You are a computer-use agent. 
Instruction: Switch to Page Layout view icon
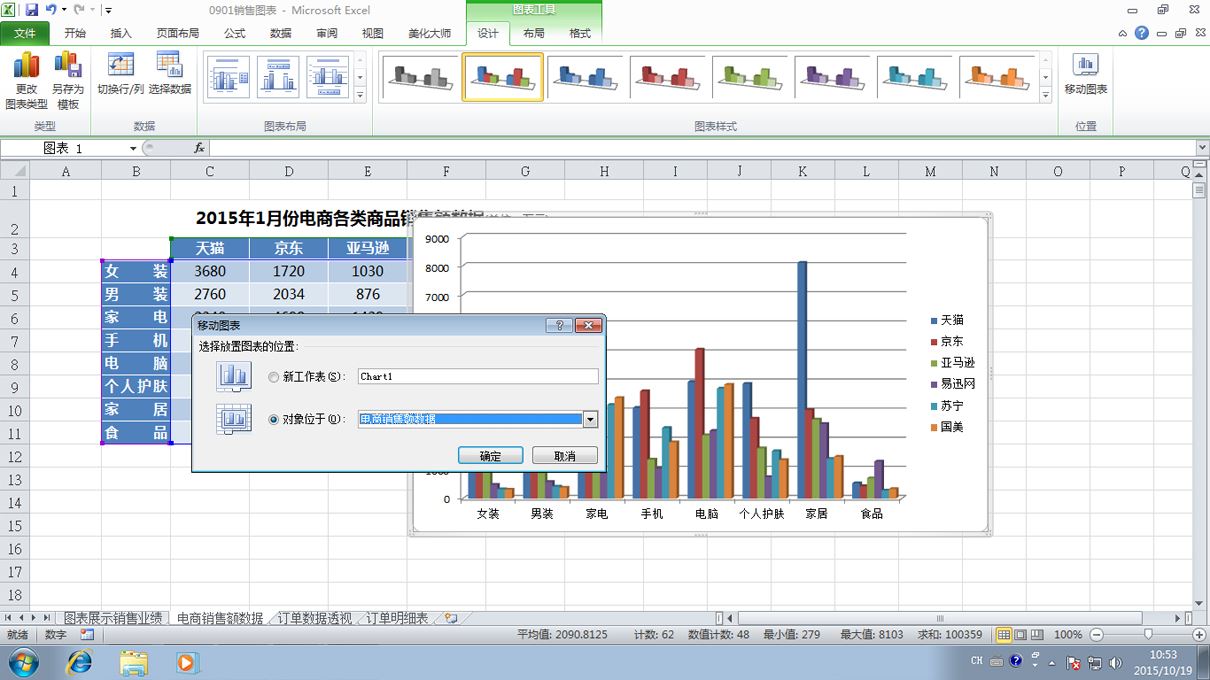pos(1021,635)
